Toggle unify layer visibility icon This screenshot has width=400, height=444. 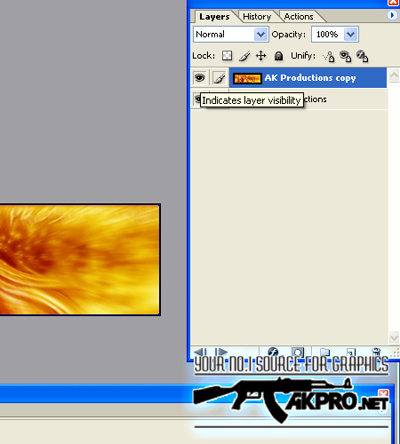tap(345, 56)
